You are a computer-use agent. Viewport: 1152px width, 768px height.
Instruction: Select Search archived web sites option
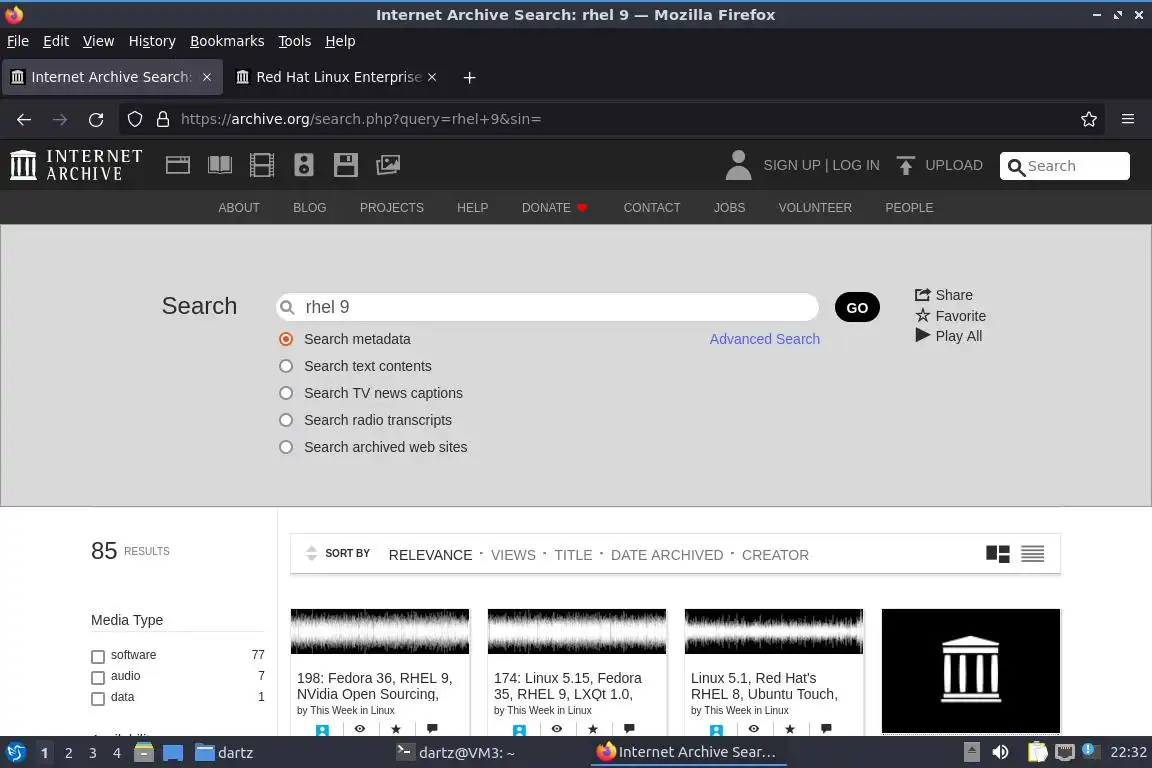286,447
